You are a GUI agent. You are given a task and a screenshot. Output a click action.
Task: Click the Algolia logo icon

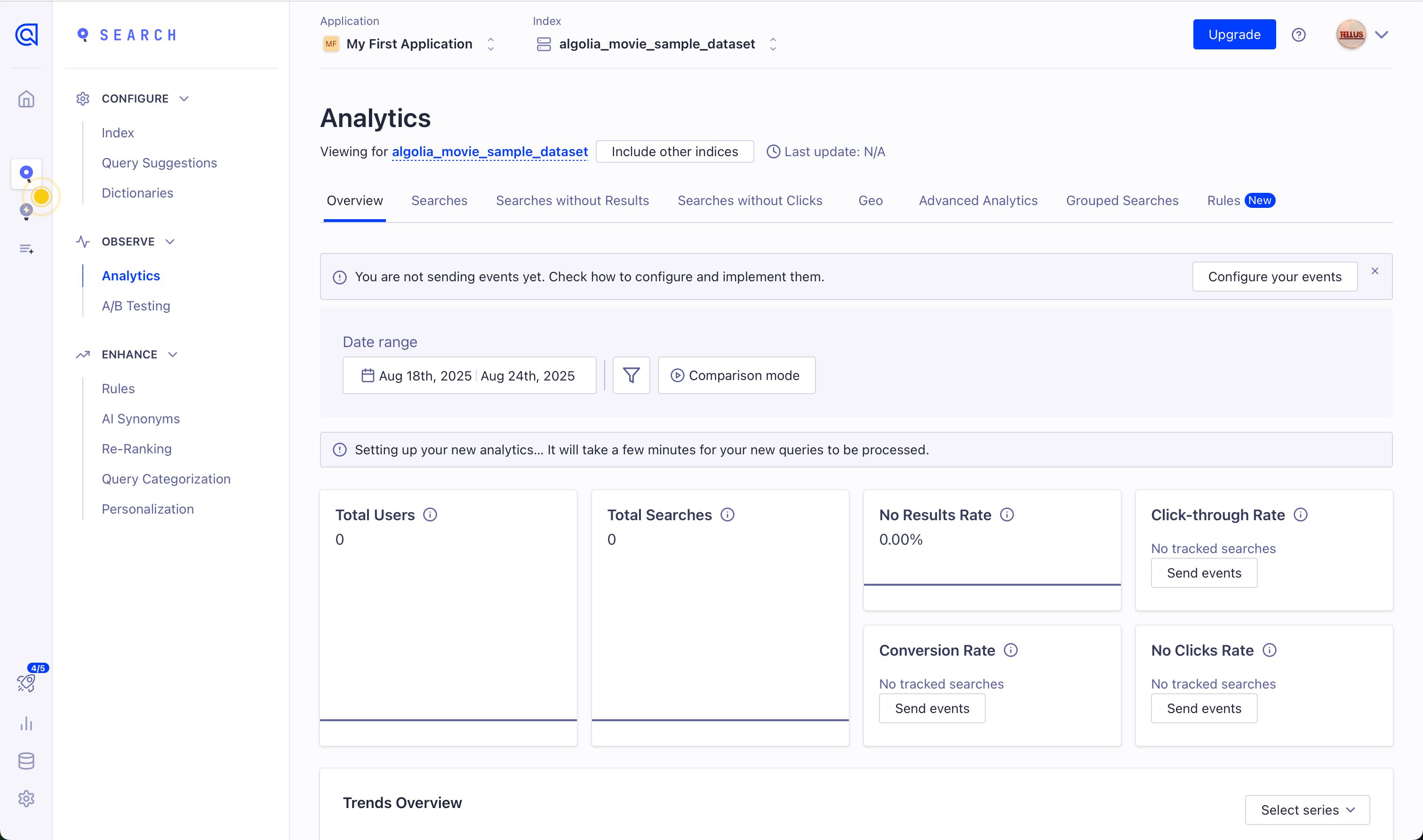tap(26, 35)
